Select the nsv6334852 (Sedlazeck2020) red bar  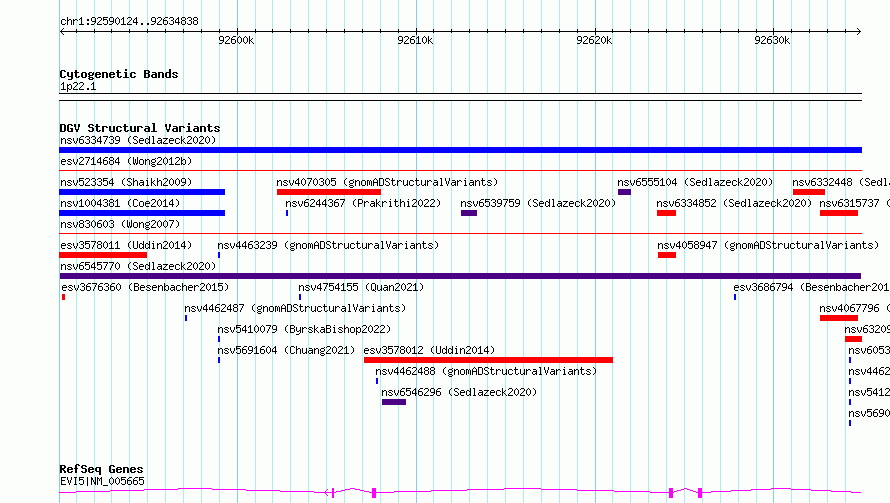pos(666,213)
